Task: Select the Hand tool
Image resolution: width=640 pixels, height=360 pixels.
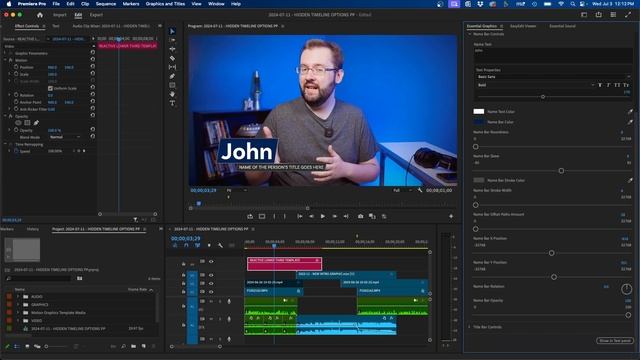Action: [x=172, y=94]
